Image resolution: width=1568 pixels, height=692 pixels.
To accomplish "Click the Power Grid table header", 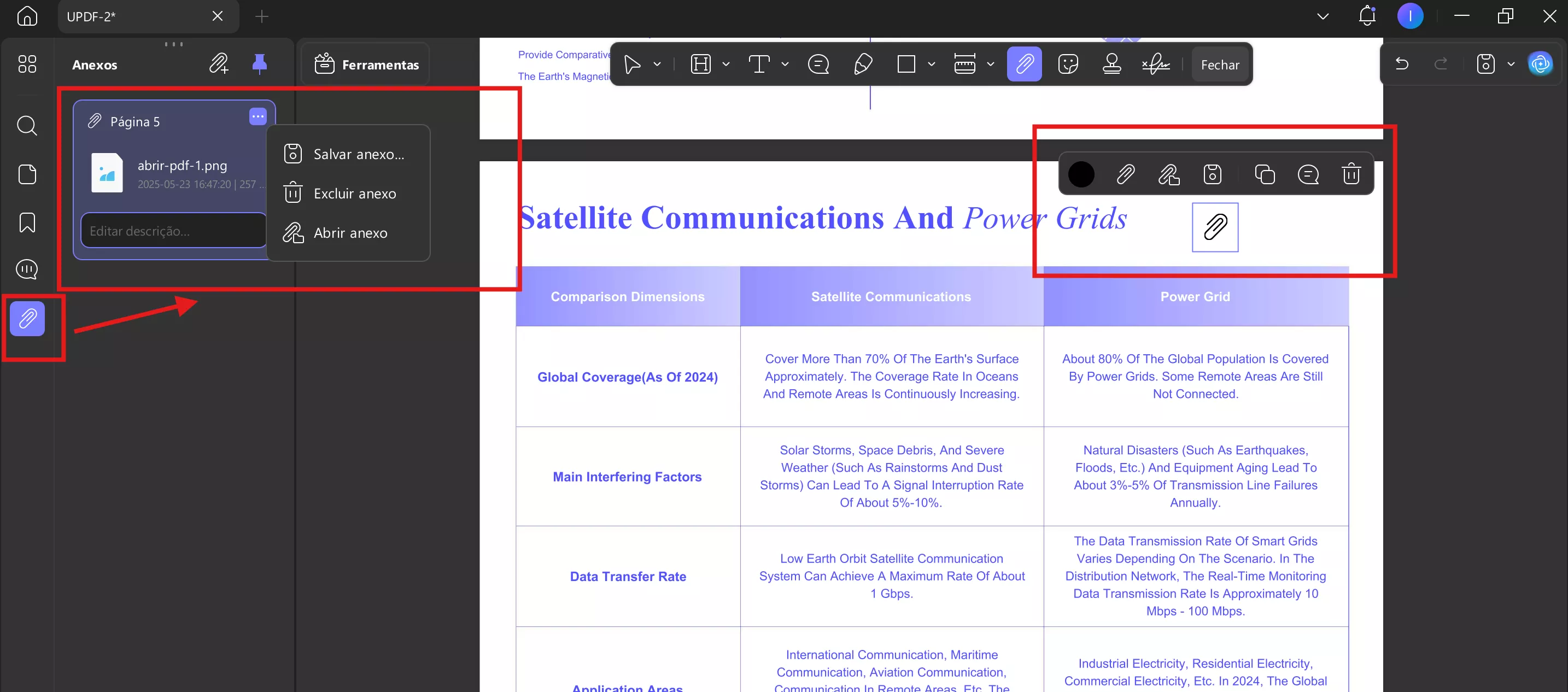I will click(x=1196, y=296).
